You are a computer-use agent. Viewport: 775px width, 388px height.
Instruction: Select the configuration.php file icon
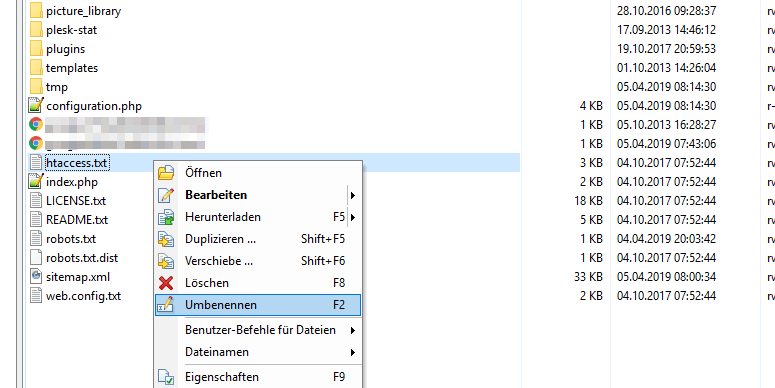[36, 106]
